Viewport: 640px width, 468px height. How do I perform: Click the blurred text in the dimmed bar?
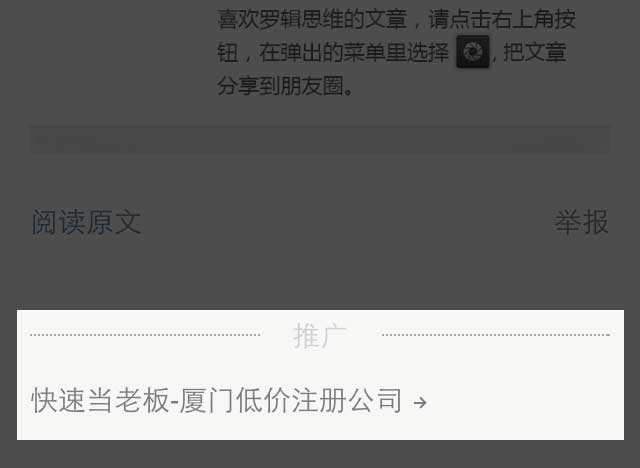(x=86, y=142)
